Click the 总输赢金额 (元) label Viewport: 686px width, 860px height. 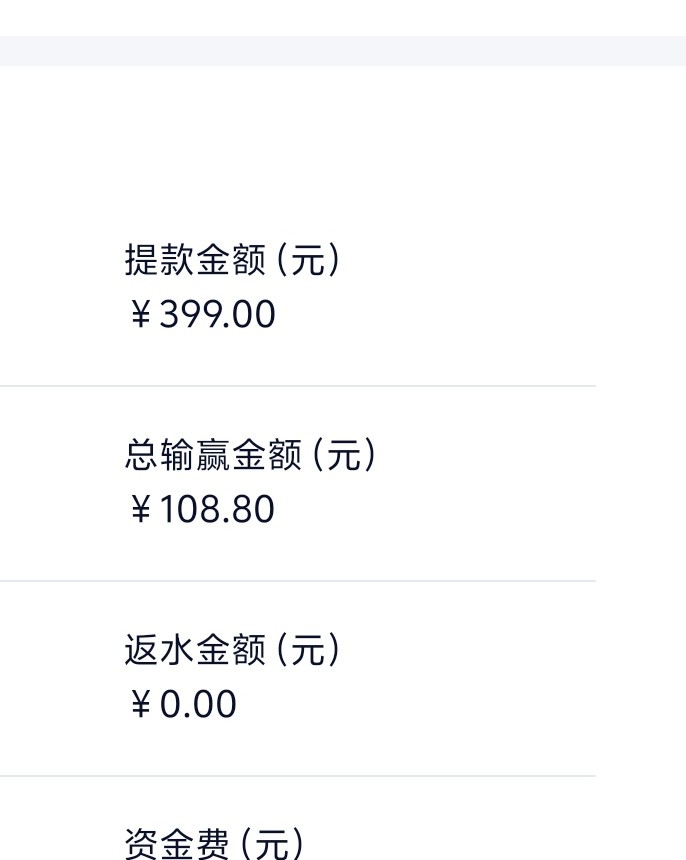click(250, 455)
